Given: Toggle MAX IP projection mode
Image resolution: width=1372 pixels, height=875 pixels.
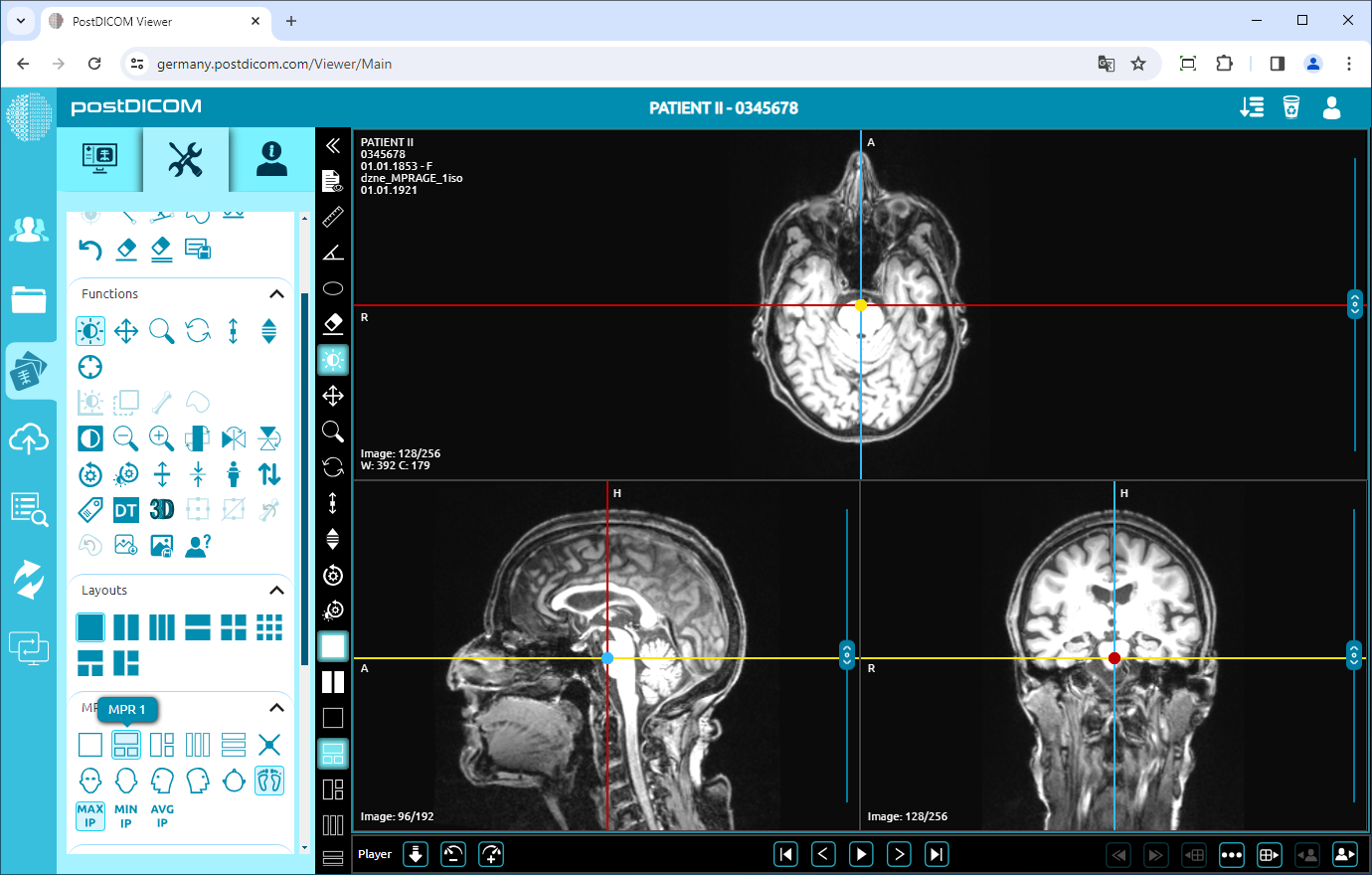Looking at the screenshot, I should click(90, 816).
